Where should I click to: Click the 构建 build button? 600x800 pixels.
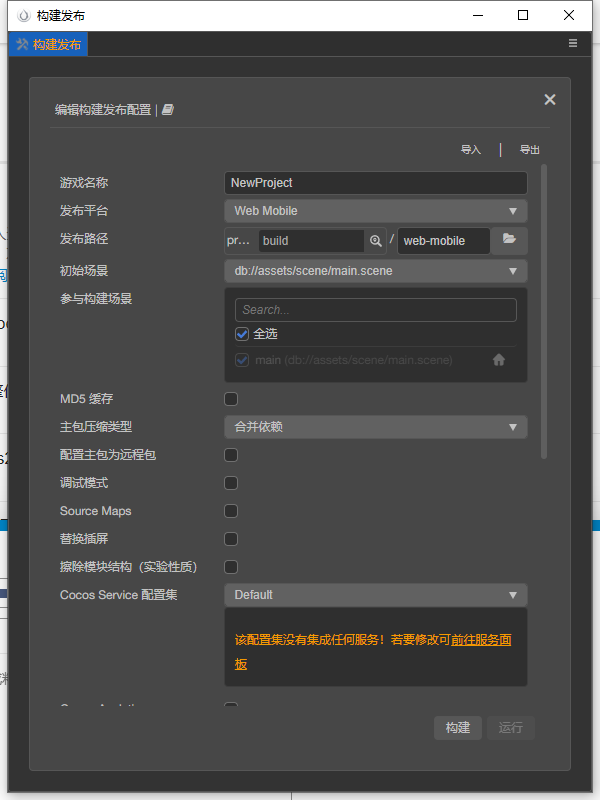point(458,728)
